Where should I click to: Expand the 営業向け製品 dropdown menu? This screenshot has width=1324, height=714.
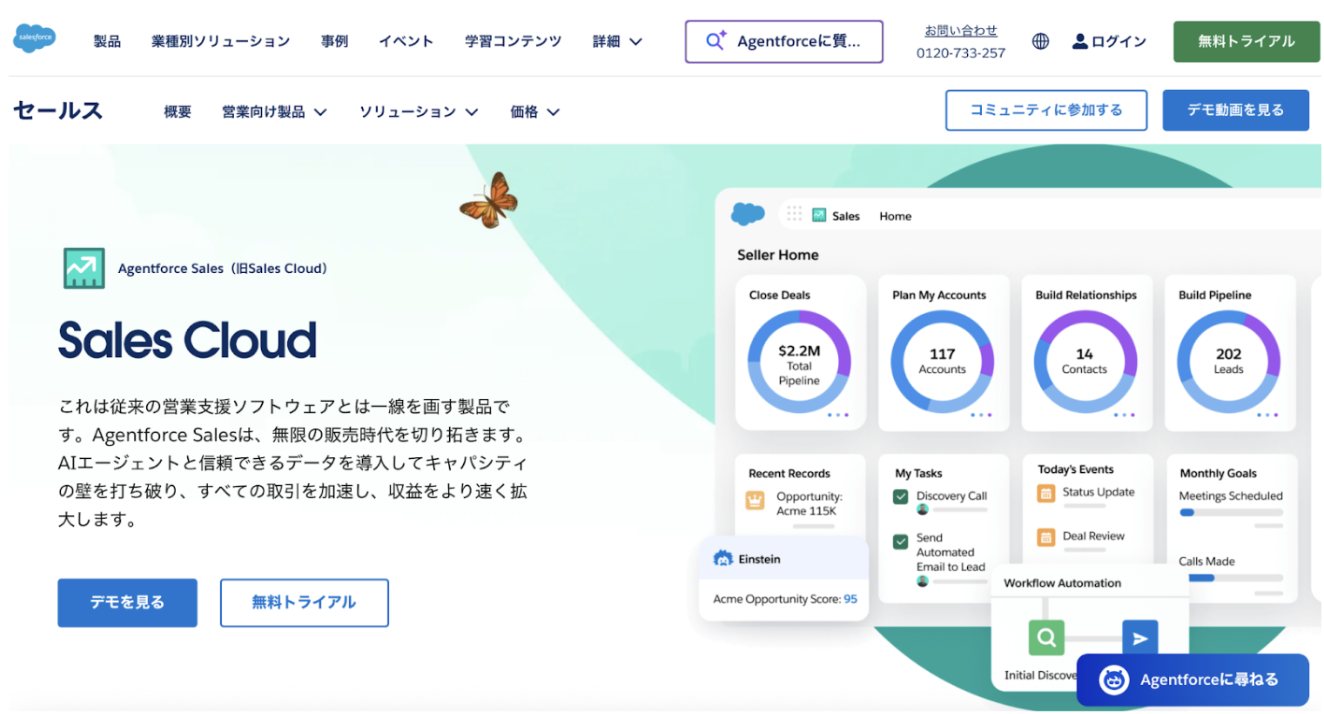click(274, 112)
